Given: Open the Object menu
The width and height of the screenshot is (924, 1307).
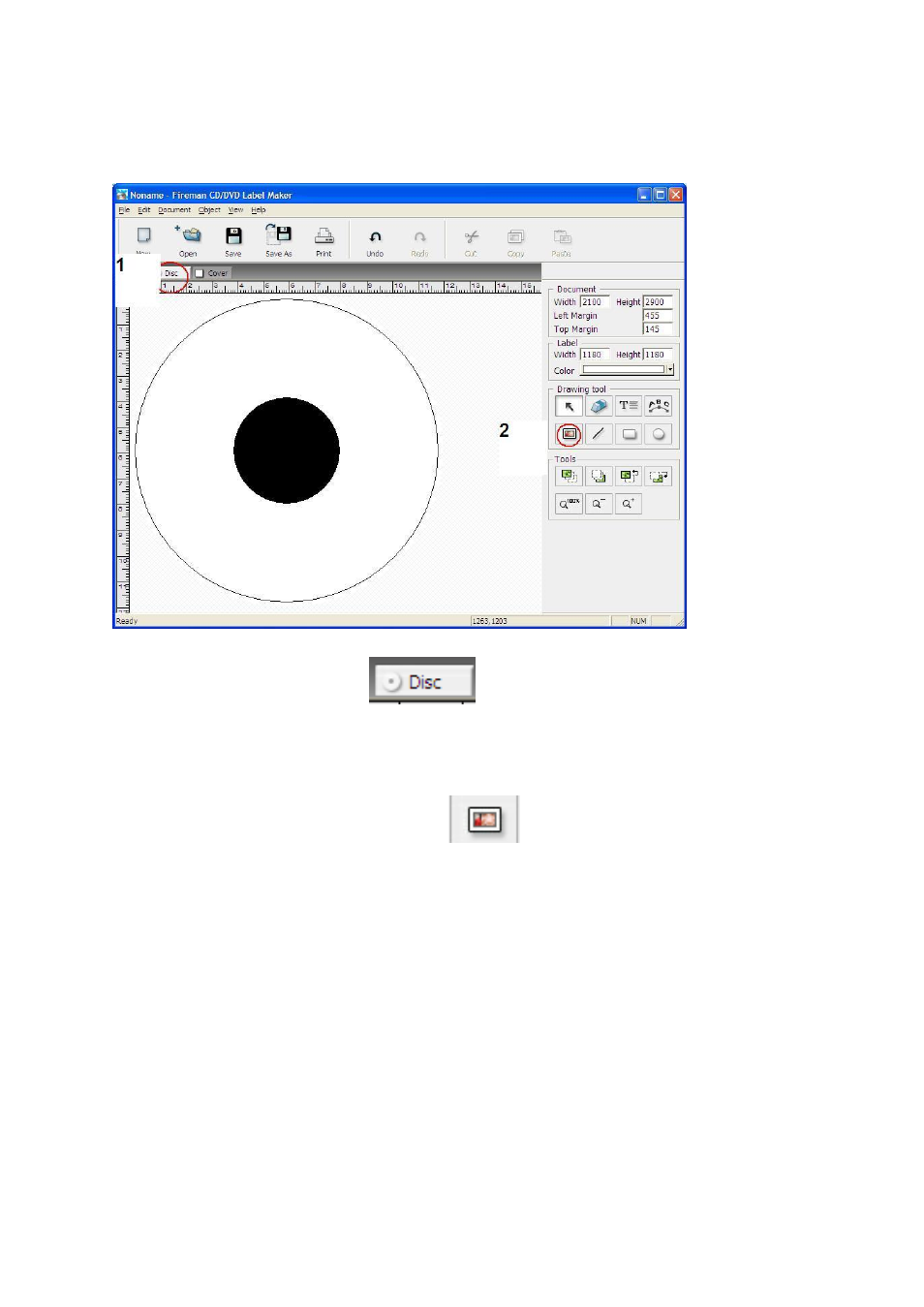Looking at the screenshot, I should (x=210, y=210).
